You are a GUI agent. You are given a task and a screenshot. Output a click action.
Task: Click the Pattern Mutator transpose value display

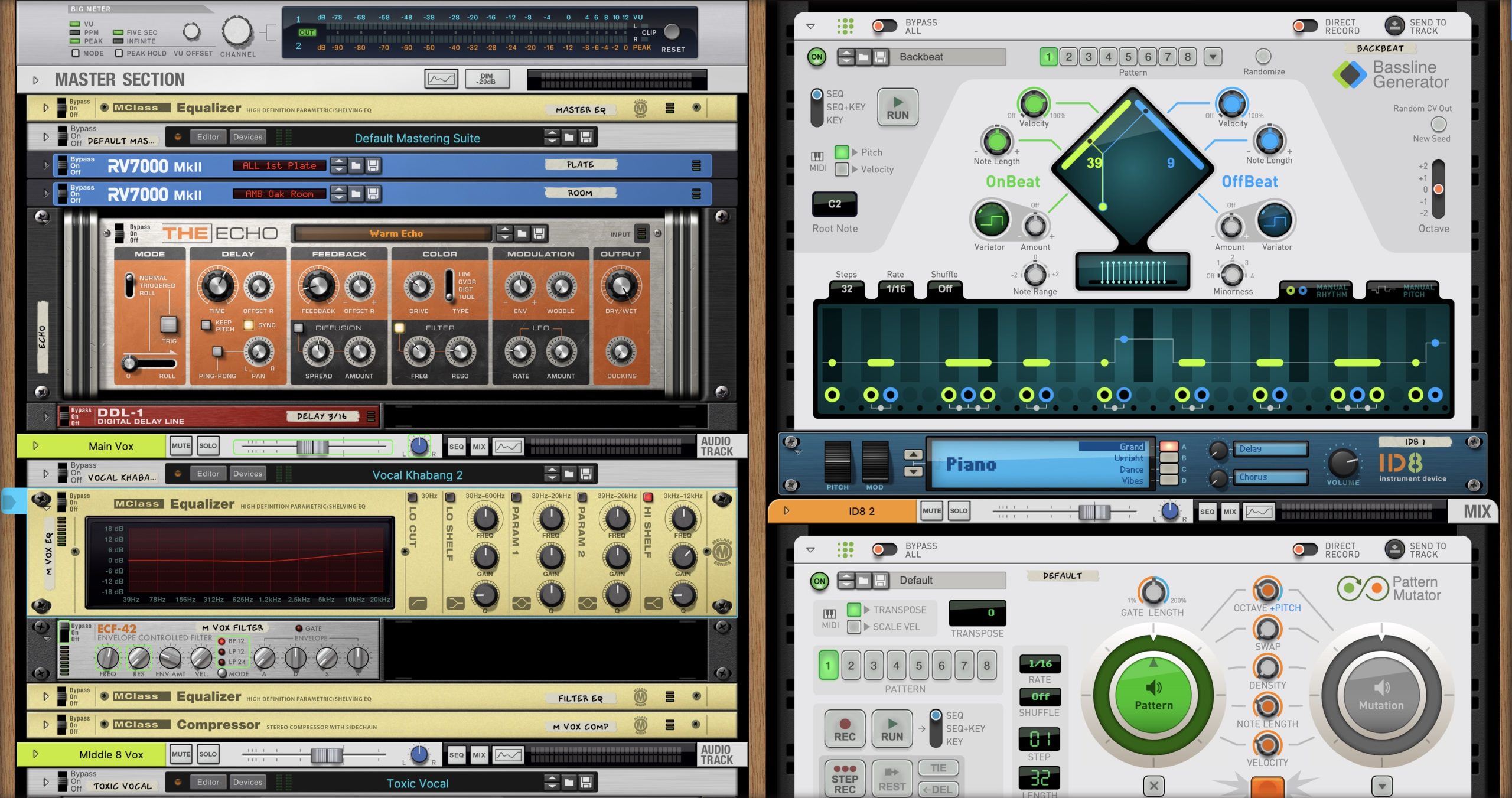point(977,613)
